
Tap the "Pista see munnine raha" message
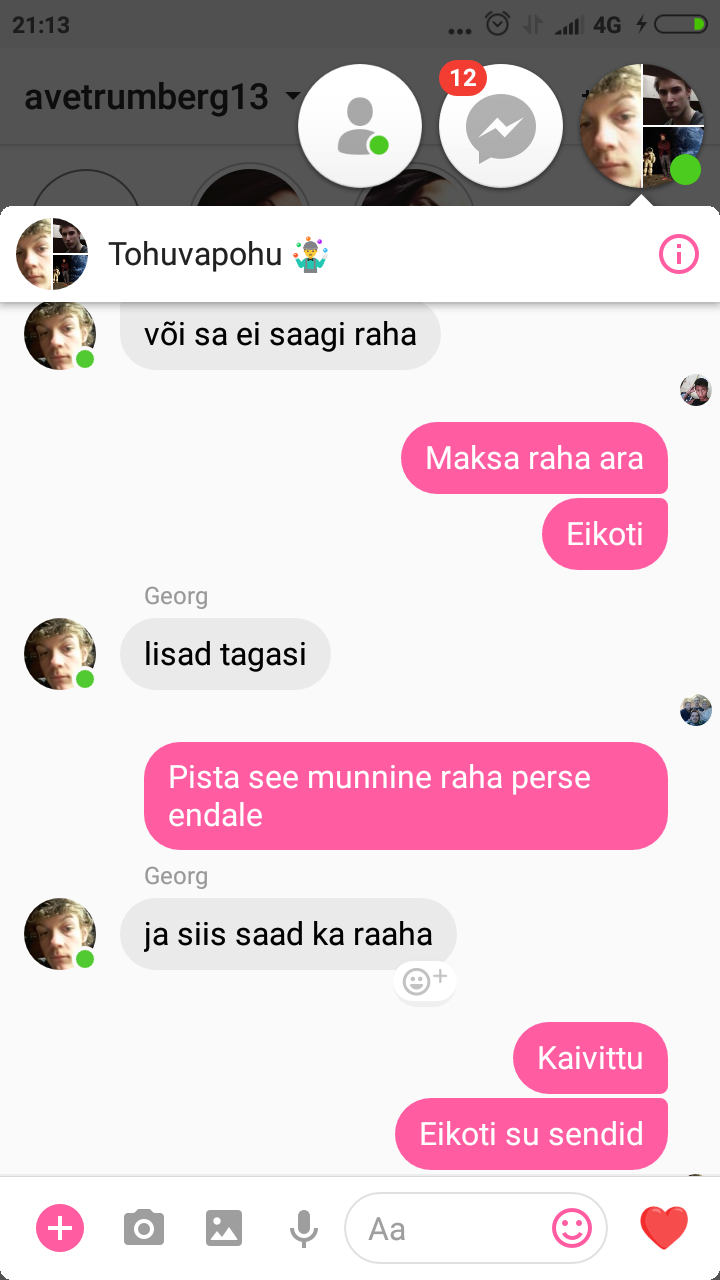pyautogui.click(x=406, y=796)
